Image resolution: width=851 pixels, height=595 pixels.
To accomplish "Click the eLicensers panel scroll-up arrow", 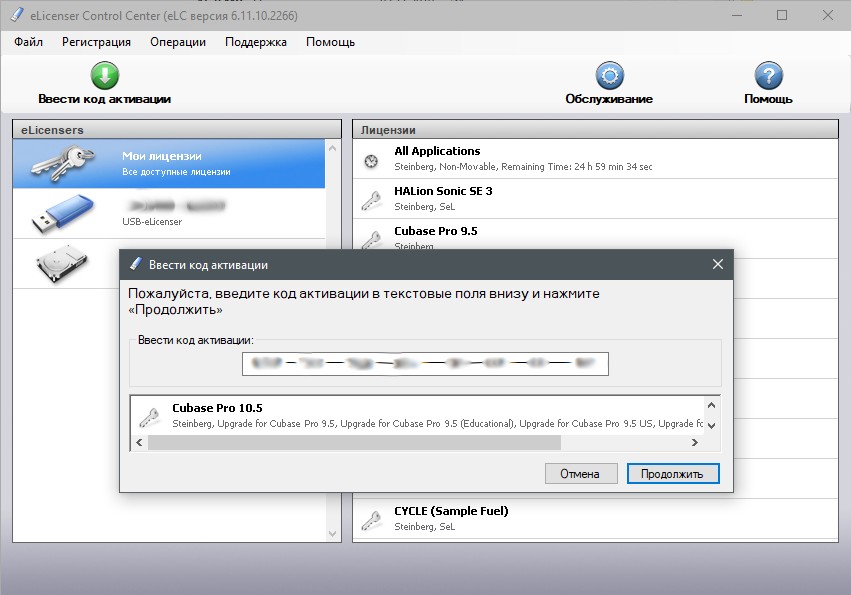I will (333, 148).
